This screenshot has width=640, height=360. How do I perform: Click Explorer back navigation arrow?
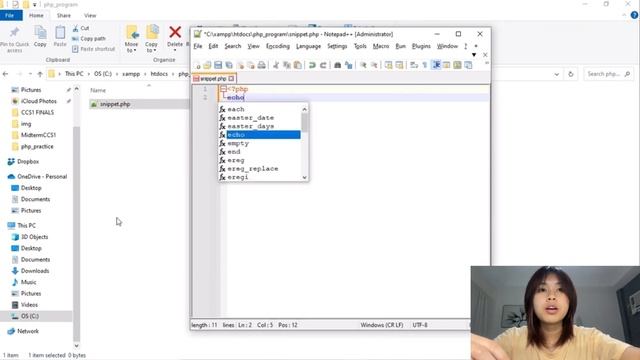(5, 74)
